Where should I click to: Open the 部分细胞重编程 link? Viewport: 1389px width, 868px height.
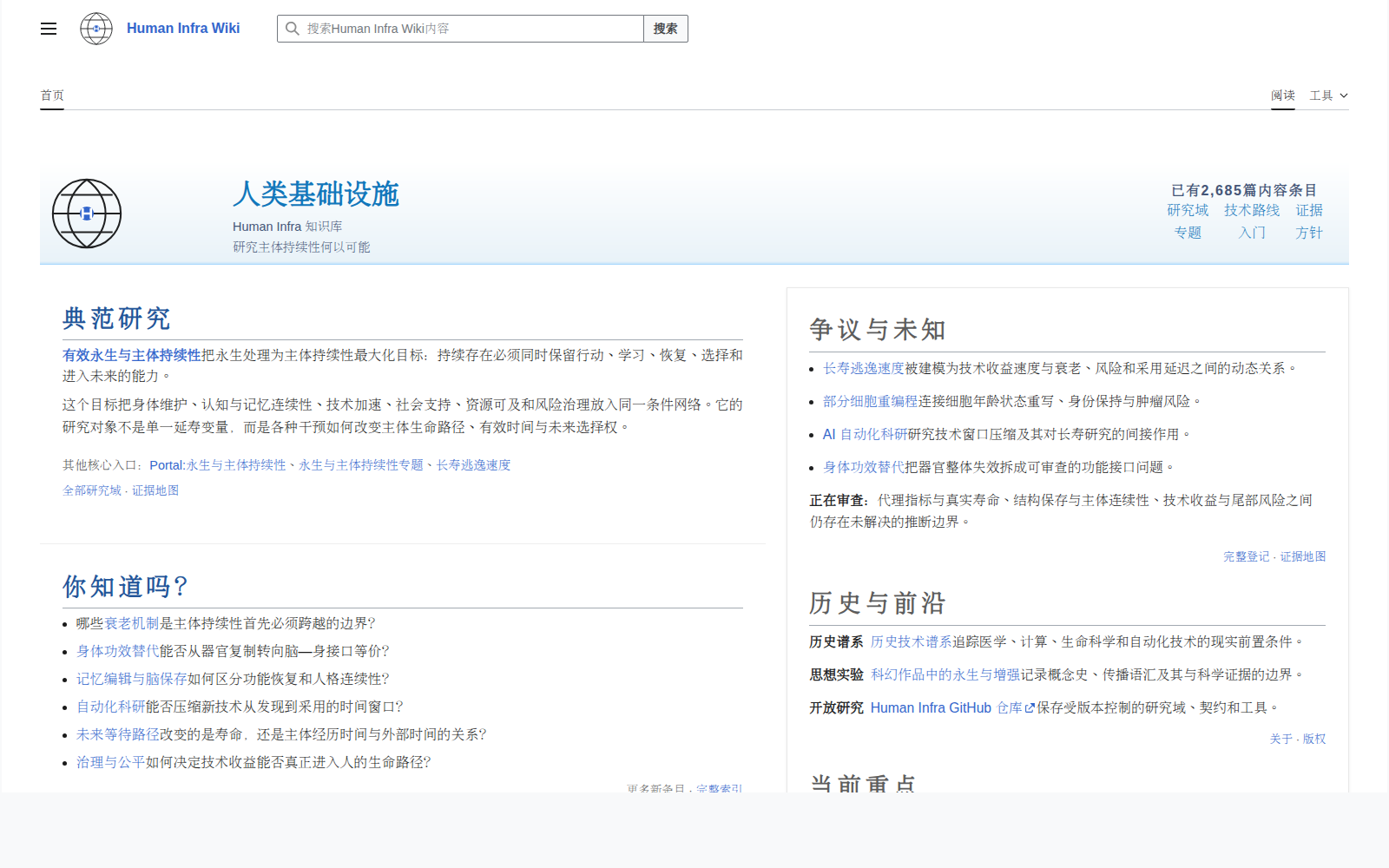[x=871, y=401]
